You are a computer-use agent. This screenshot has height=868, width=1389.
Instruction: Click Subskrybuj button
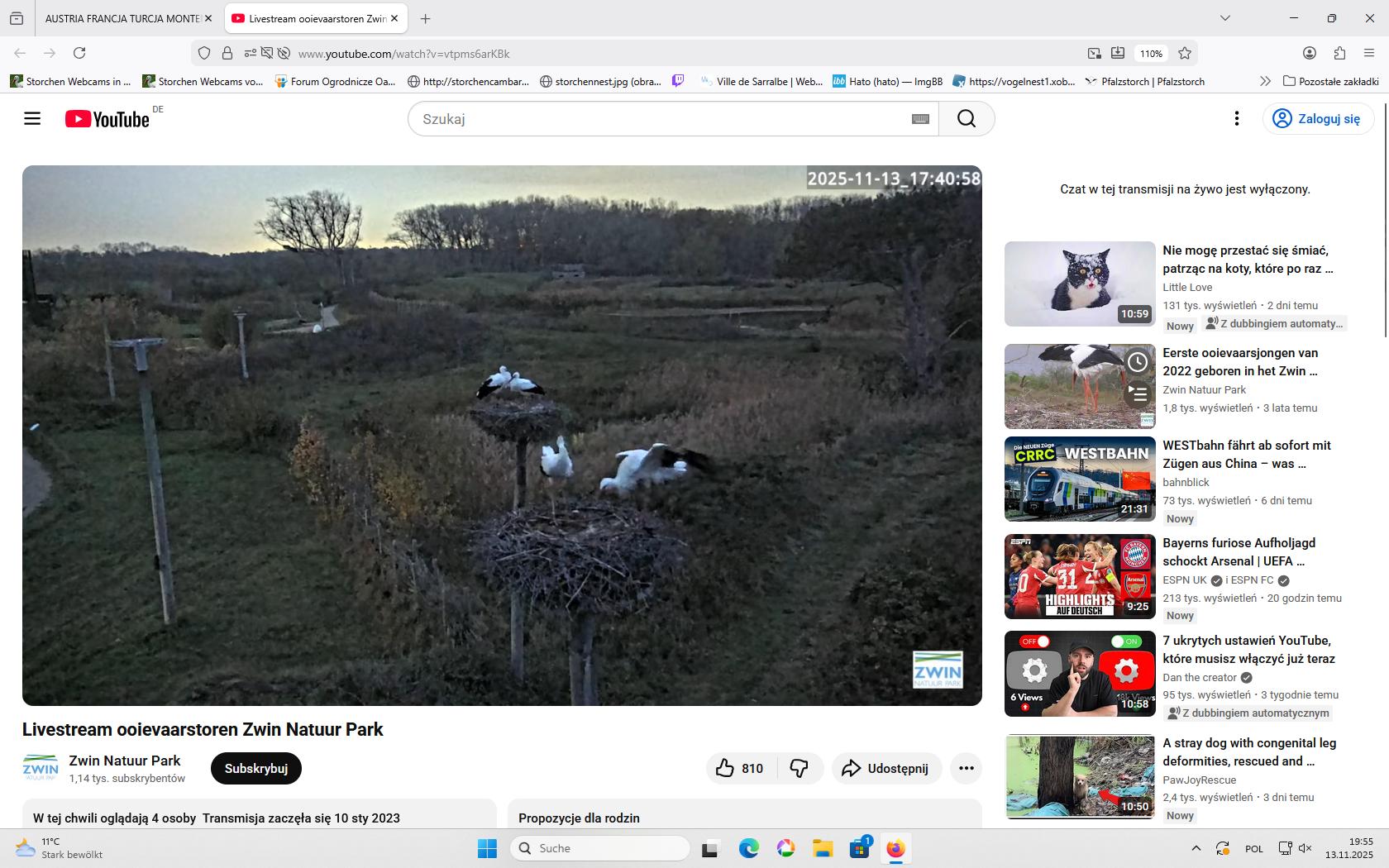click(256, 768)
